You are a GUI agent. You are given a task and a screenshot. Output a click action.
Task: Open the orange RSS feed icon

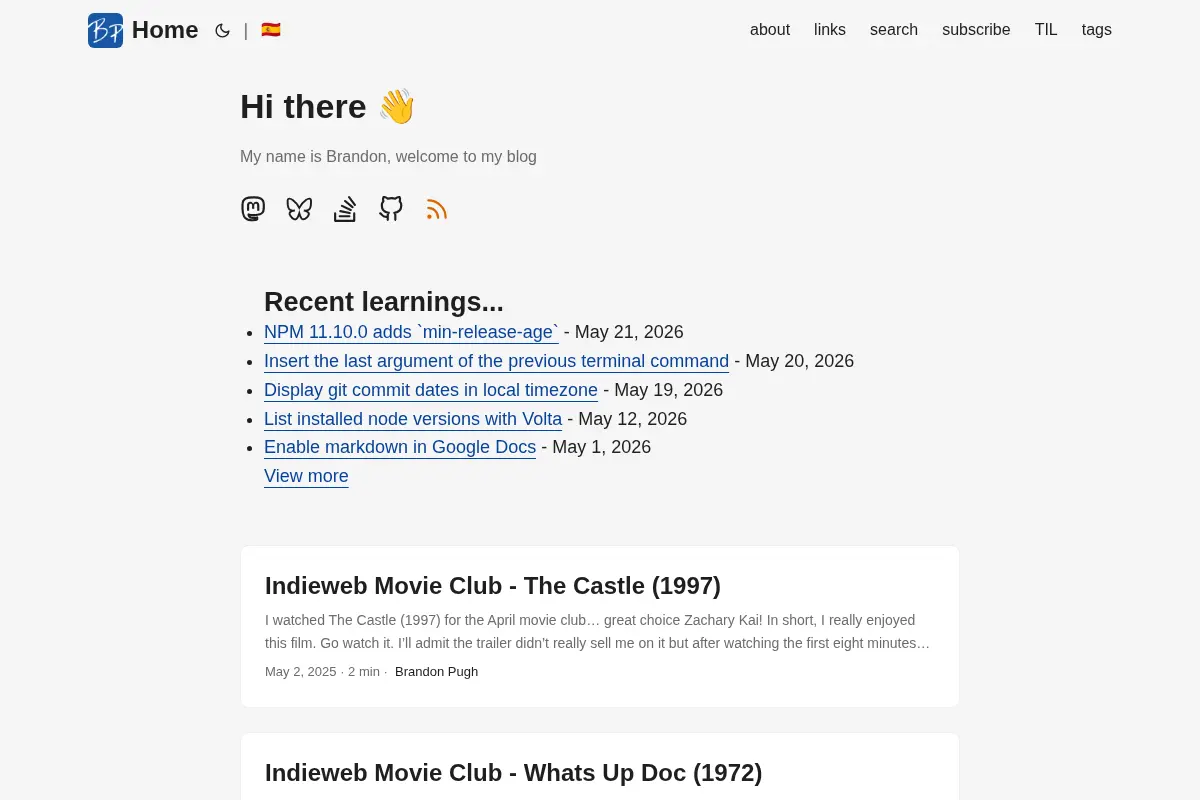437,209
